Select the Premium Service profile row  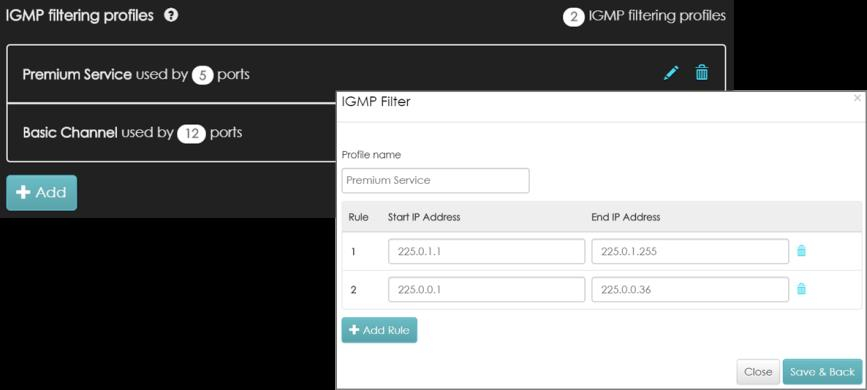coord(365,74)
